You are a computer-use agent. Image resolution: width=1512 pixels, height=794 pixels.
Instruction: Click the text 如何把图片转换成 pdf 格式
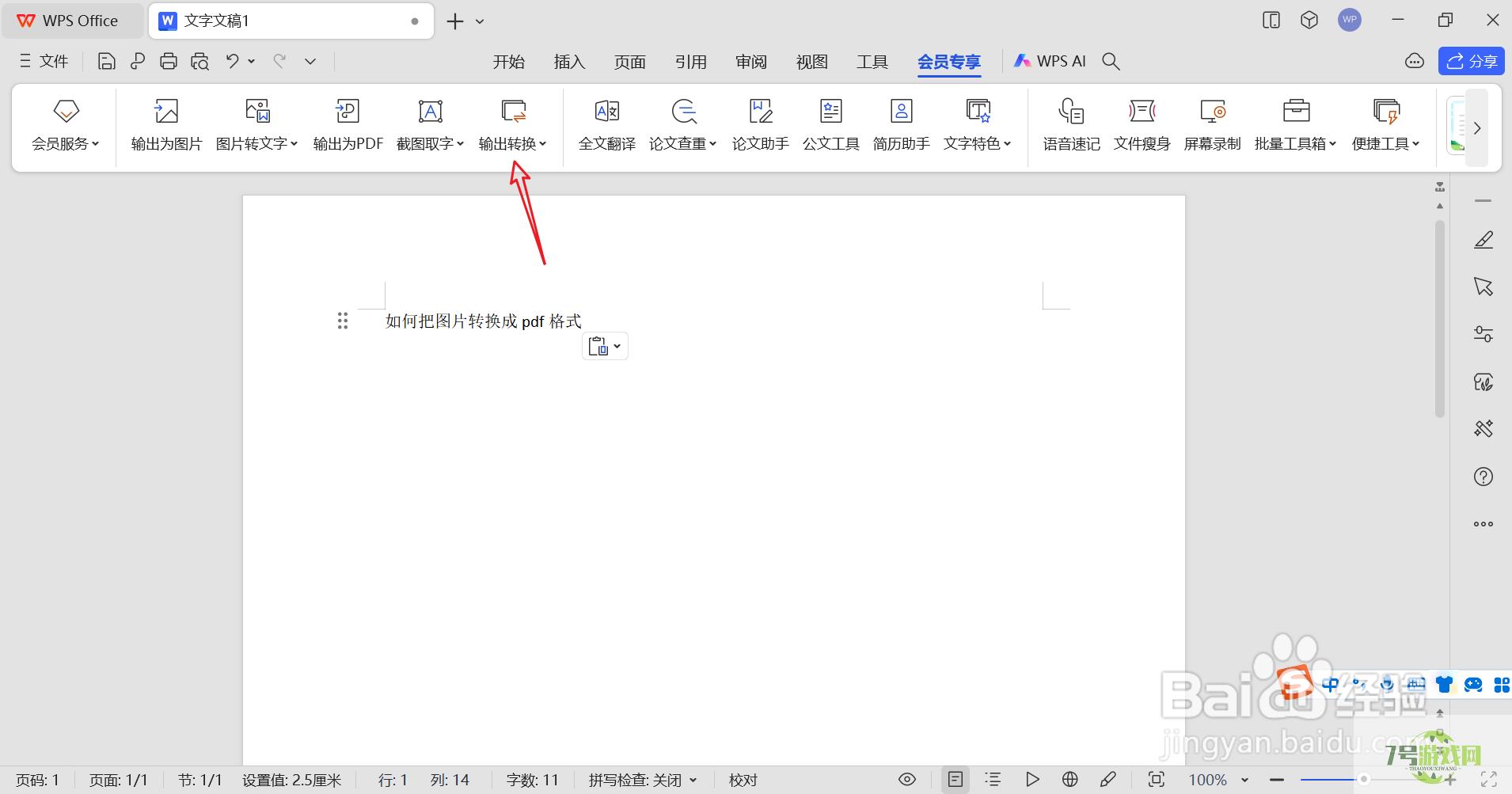[483, 321]
